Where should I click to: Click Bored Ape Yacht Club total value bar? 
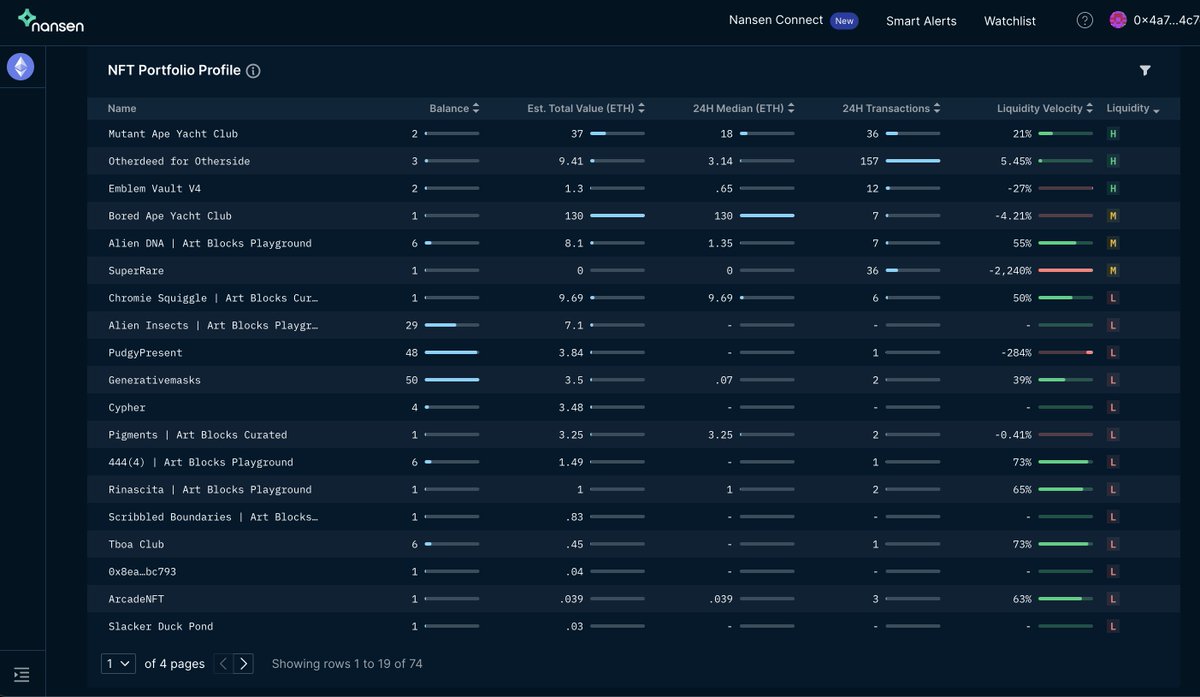coord(617,216)
